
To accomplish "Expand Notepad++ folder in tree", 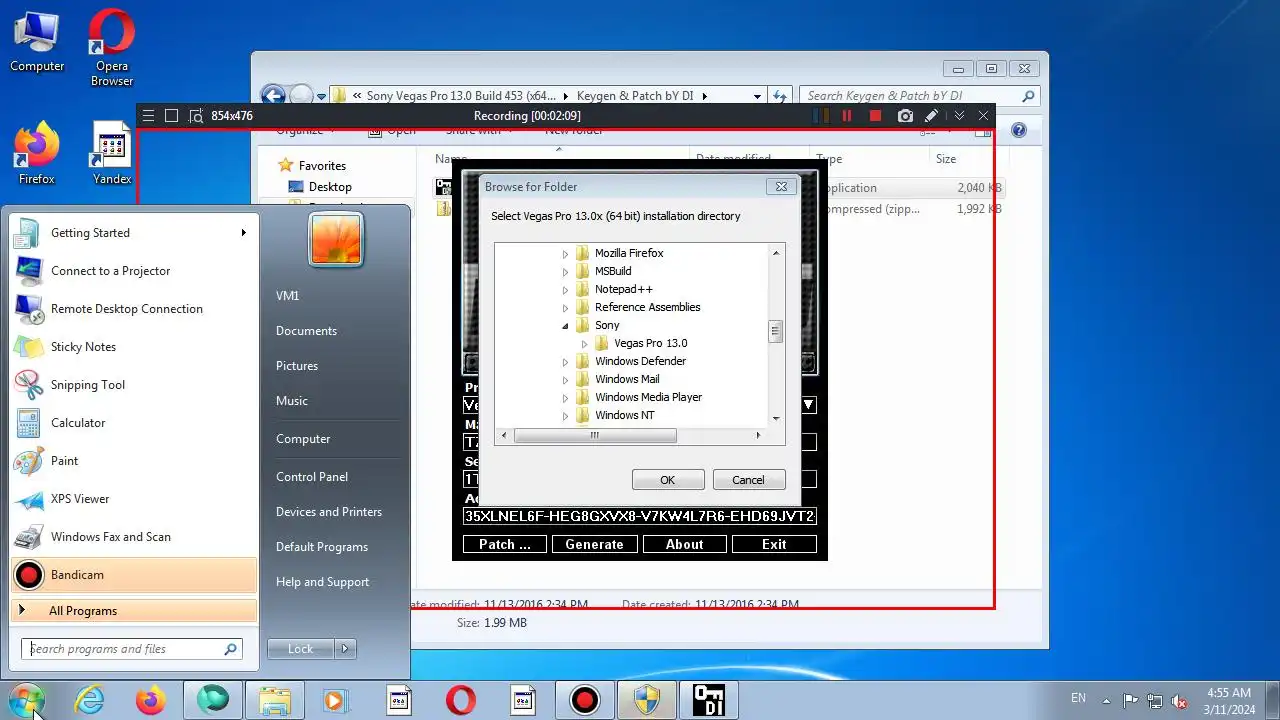I will [565, 290].
